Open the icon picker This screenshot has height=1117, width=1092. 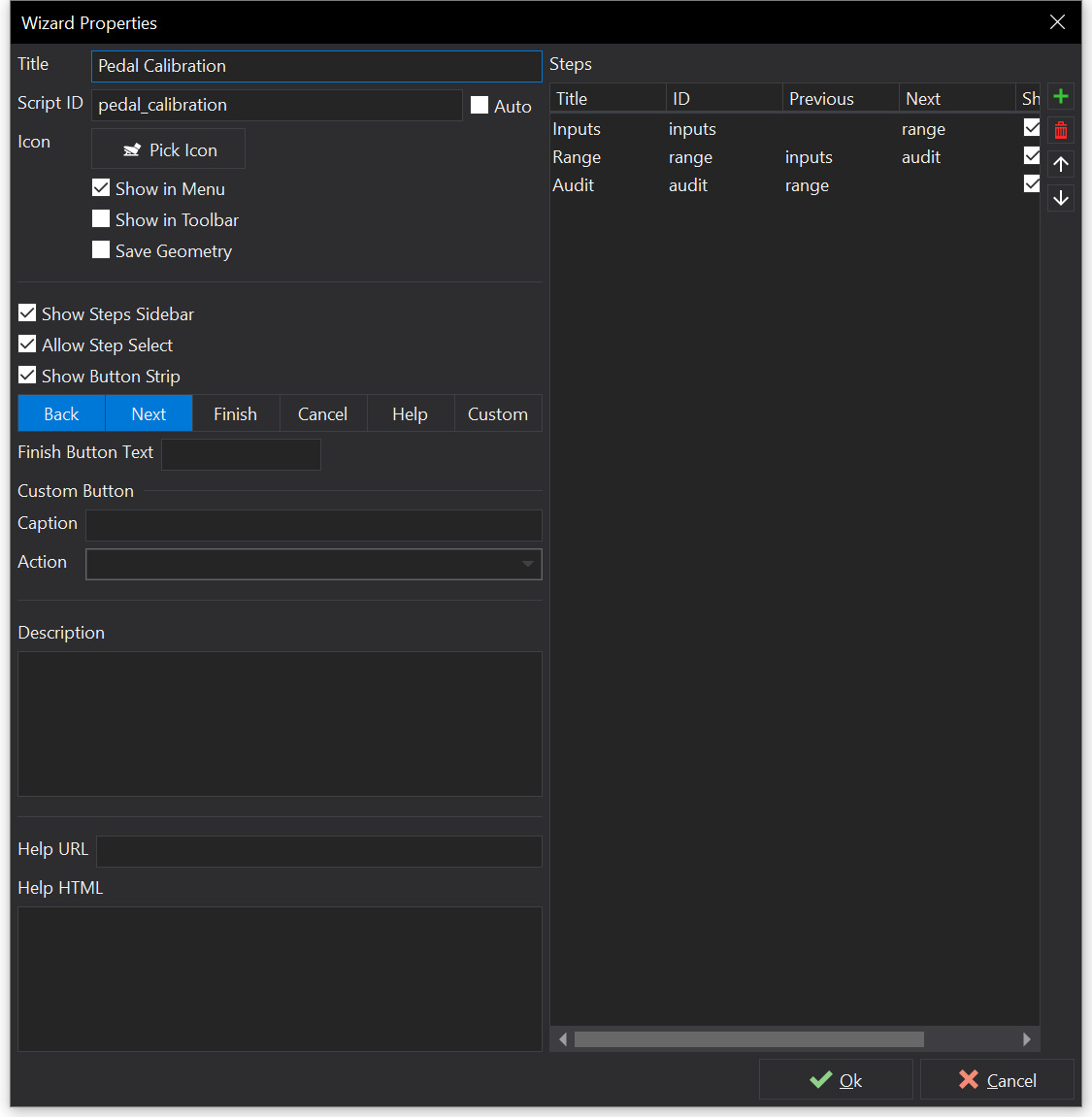(x=168, y=148)
